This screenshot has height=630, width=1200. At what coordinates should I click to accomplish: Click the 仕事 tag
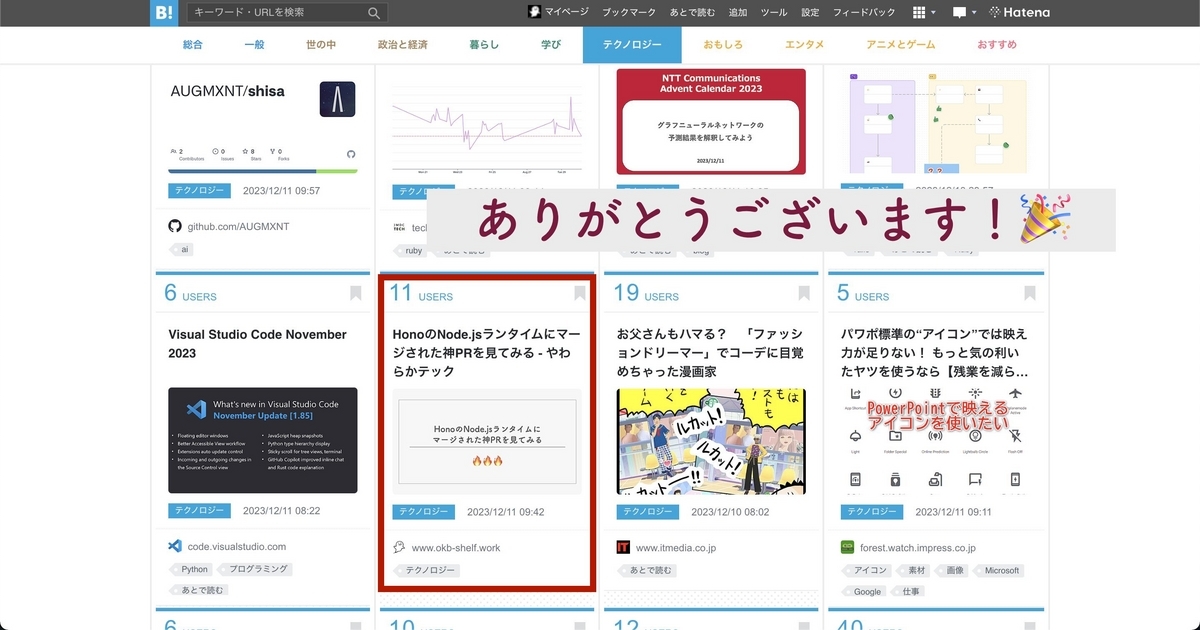[x=910, y=591]
